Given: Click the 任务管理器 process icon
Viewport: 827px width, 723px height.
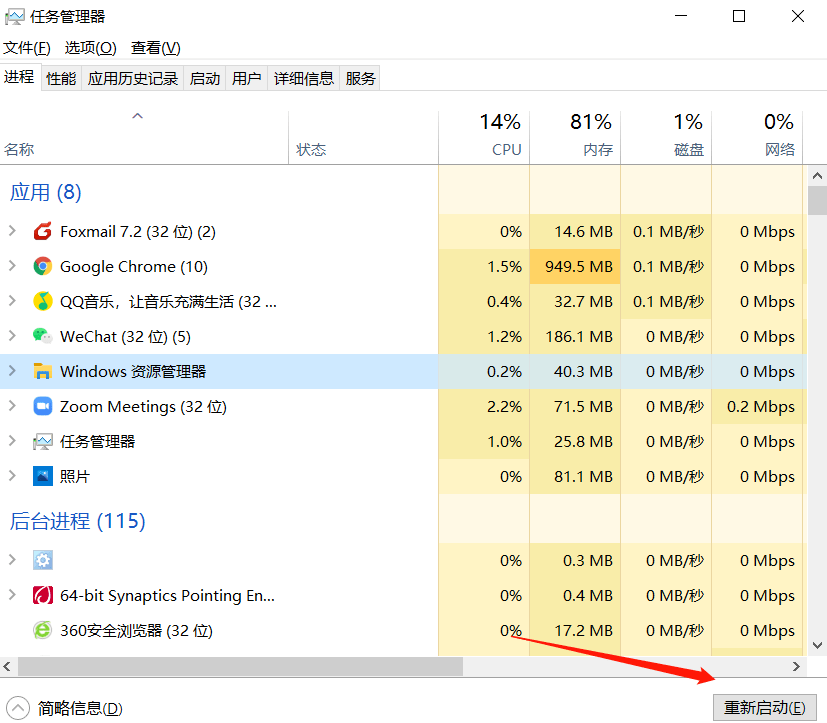Looking at the screenshot, I should click(42, 441).
